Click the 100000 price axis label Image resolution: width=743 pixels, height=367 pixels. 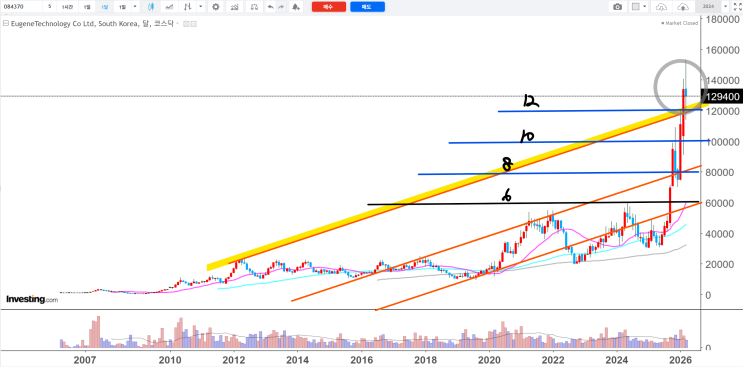(x=723, y=142)
